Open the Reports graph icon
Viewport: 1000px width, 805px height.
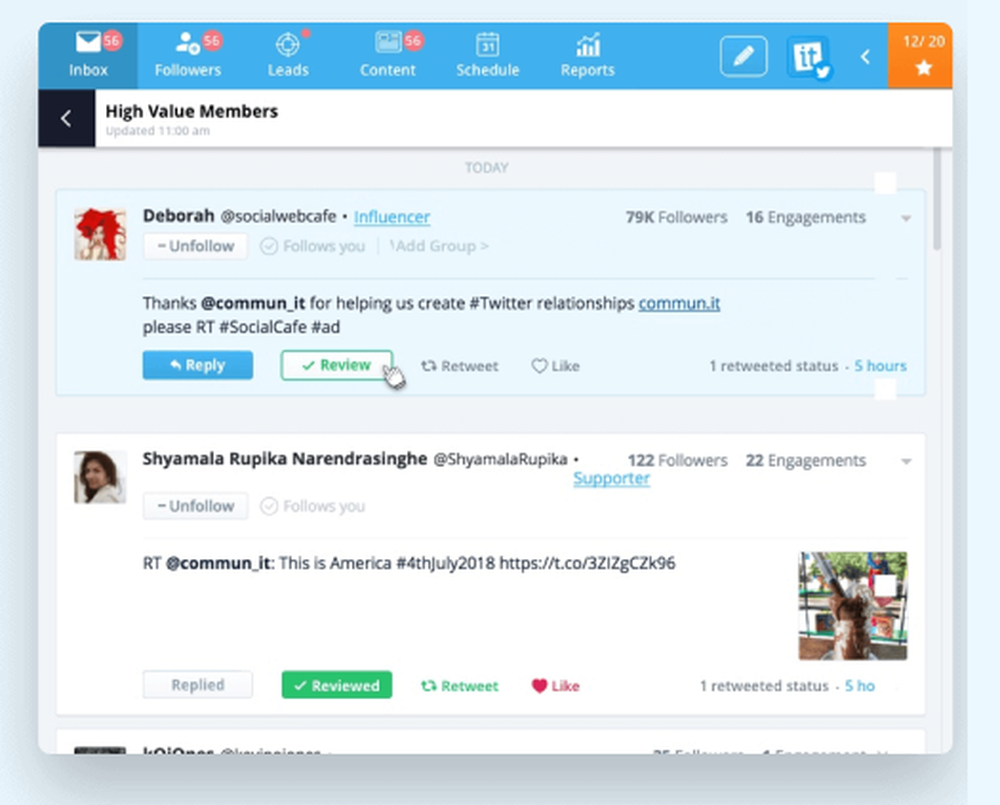[587, 44]
